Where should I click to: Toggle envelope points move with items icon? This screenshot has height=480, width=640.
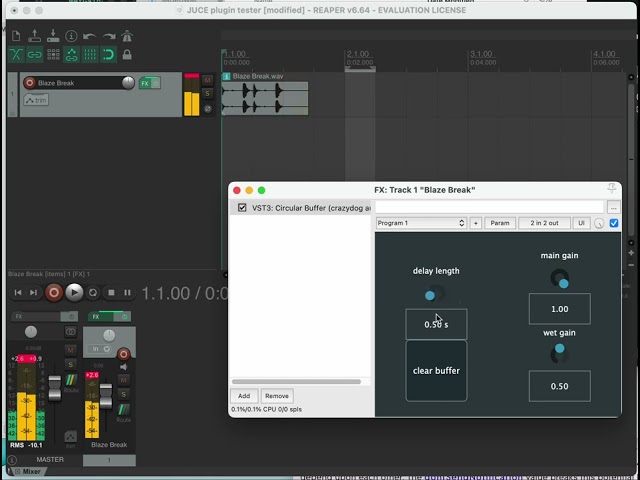71,54
